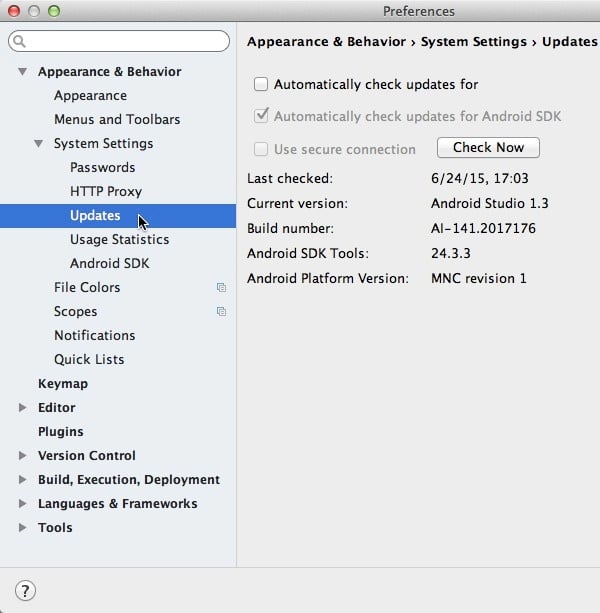Select the Tools category label

coord(55,527)
